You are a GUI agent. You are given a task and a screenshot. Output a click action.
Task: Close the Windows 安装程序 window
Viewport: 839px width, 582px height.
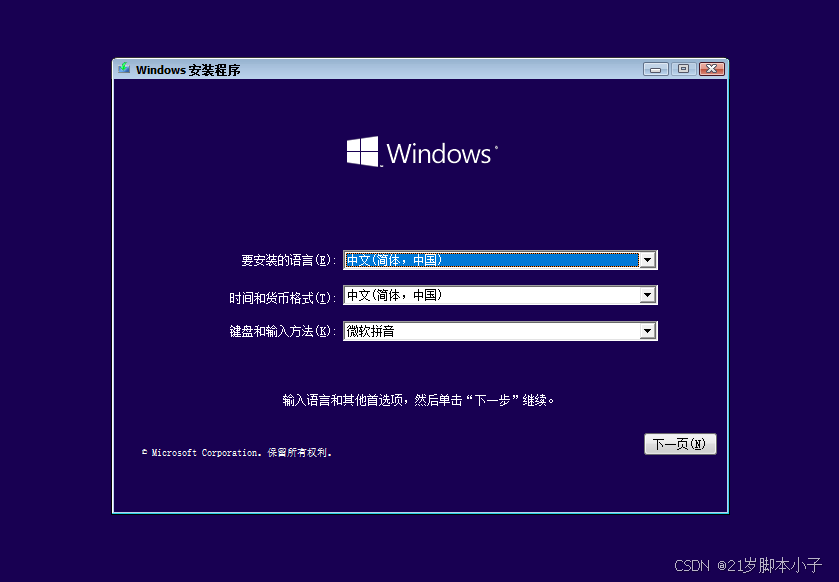(712, 69)
